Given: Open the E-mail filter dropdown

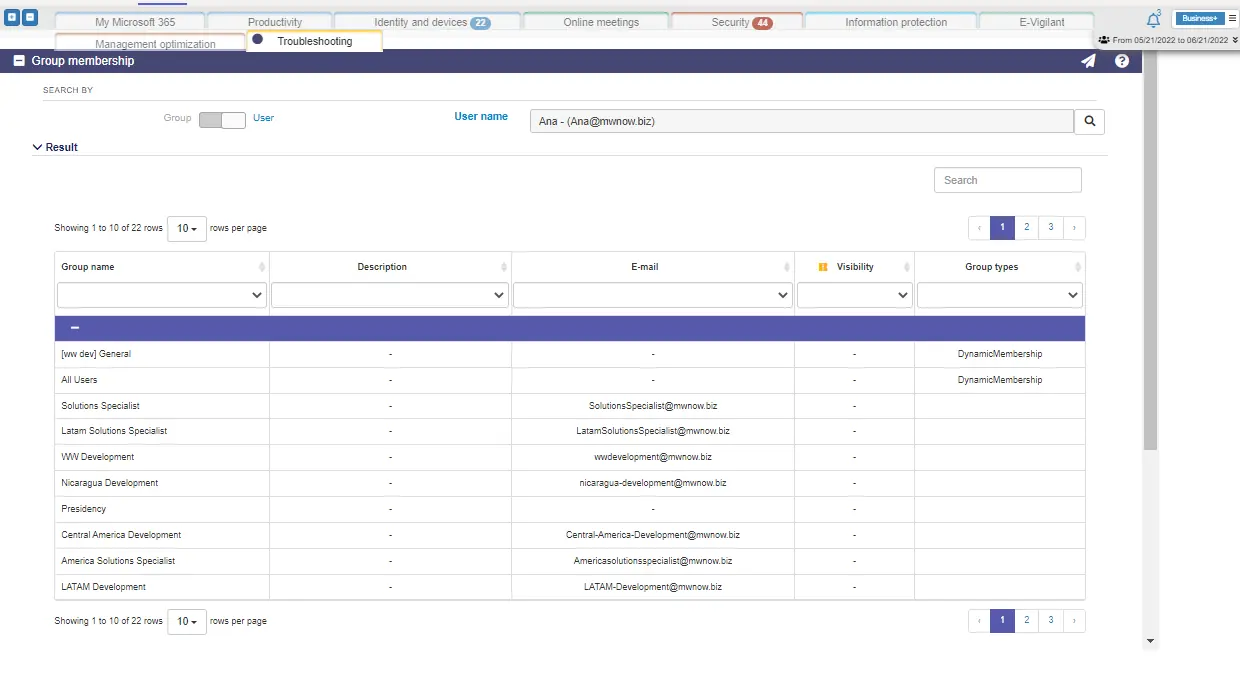Looking at the screenshot, I should [653, 295].
